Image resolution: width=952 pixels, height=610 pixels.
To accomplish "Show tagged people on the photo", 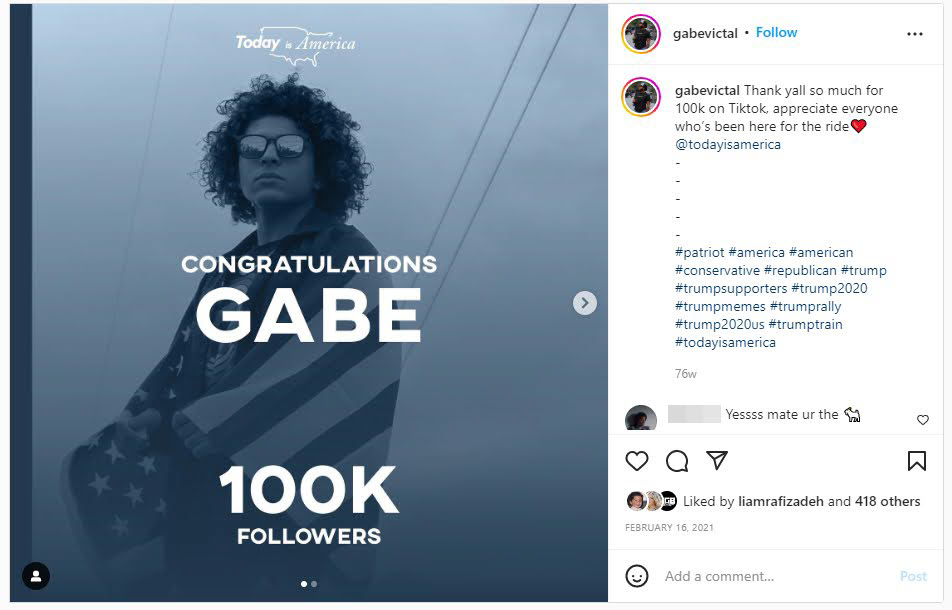I will click(36, 576).
